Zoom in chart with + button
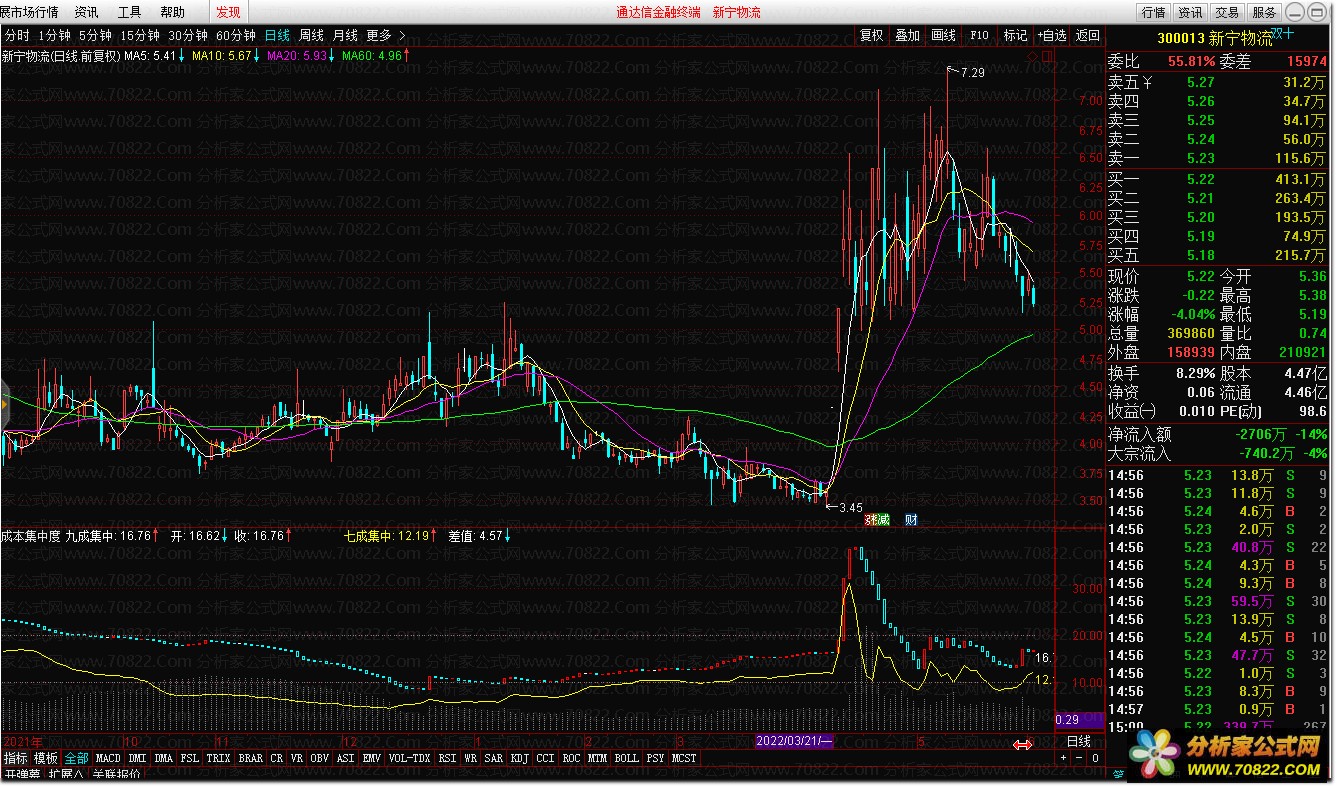Viewport: 1337px width, 786px height. [1064, 759]
